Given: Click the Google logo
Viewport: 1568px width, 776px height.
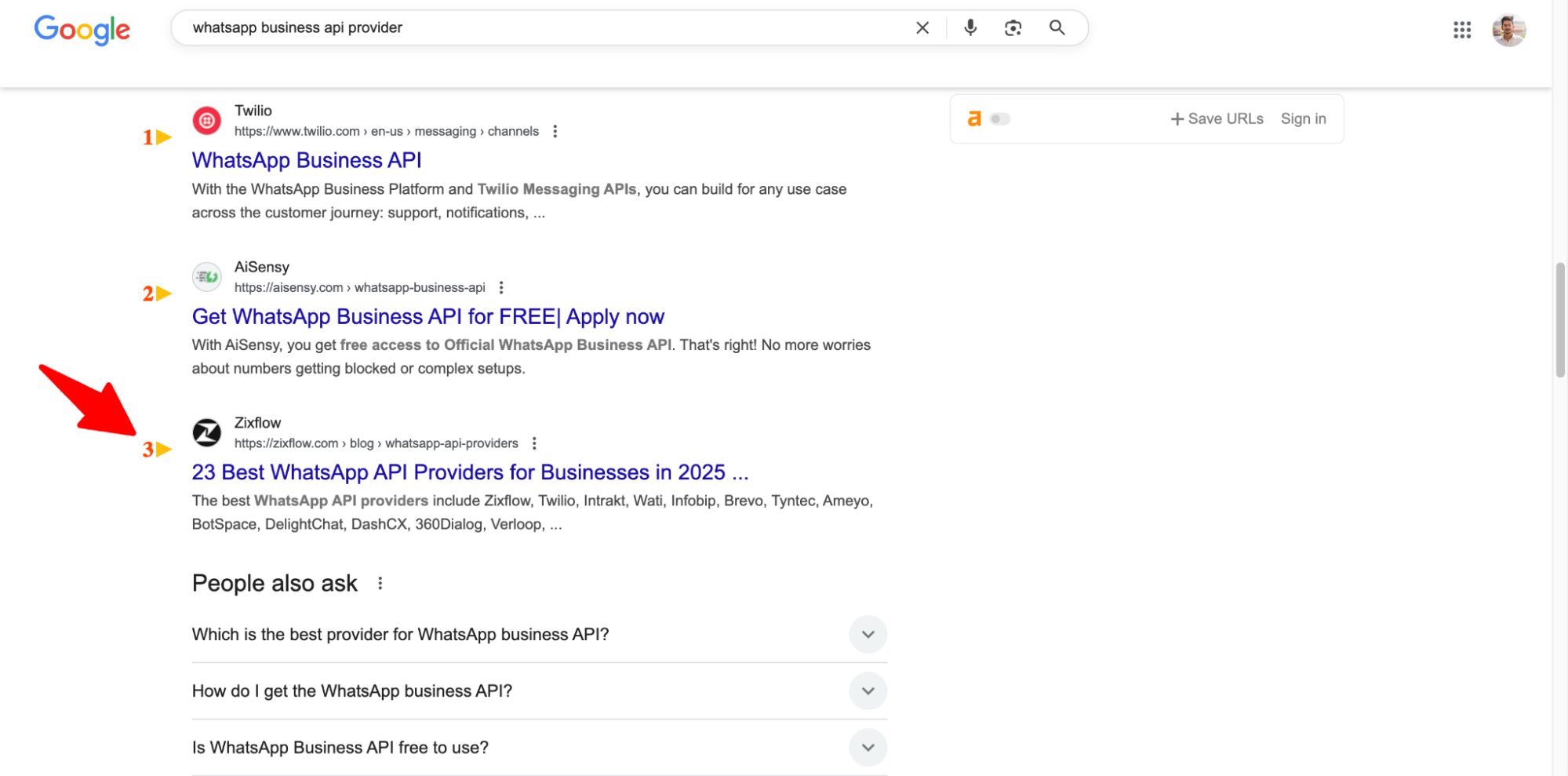Looking at the screenshot, I should pos(82,30).
